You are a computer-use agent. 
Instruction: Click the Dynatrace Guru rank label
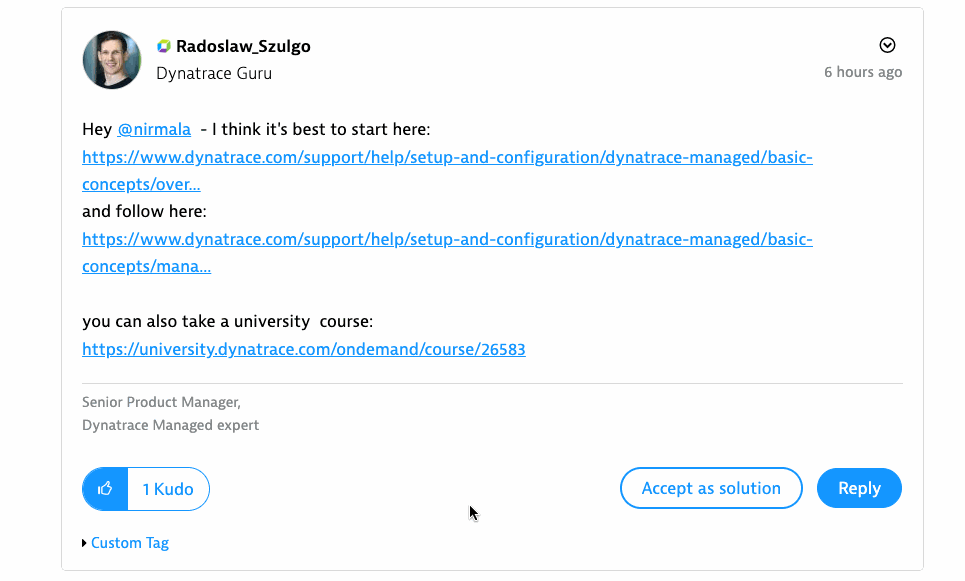(214, 73)
